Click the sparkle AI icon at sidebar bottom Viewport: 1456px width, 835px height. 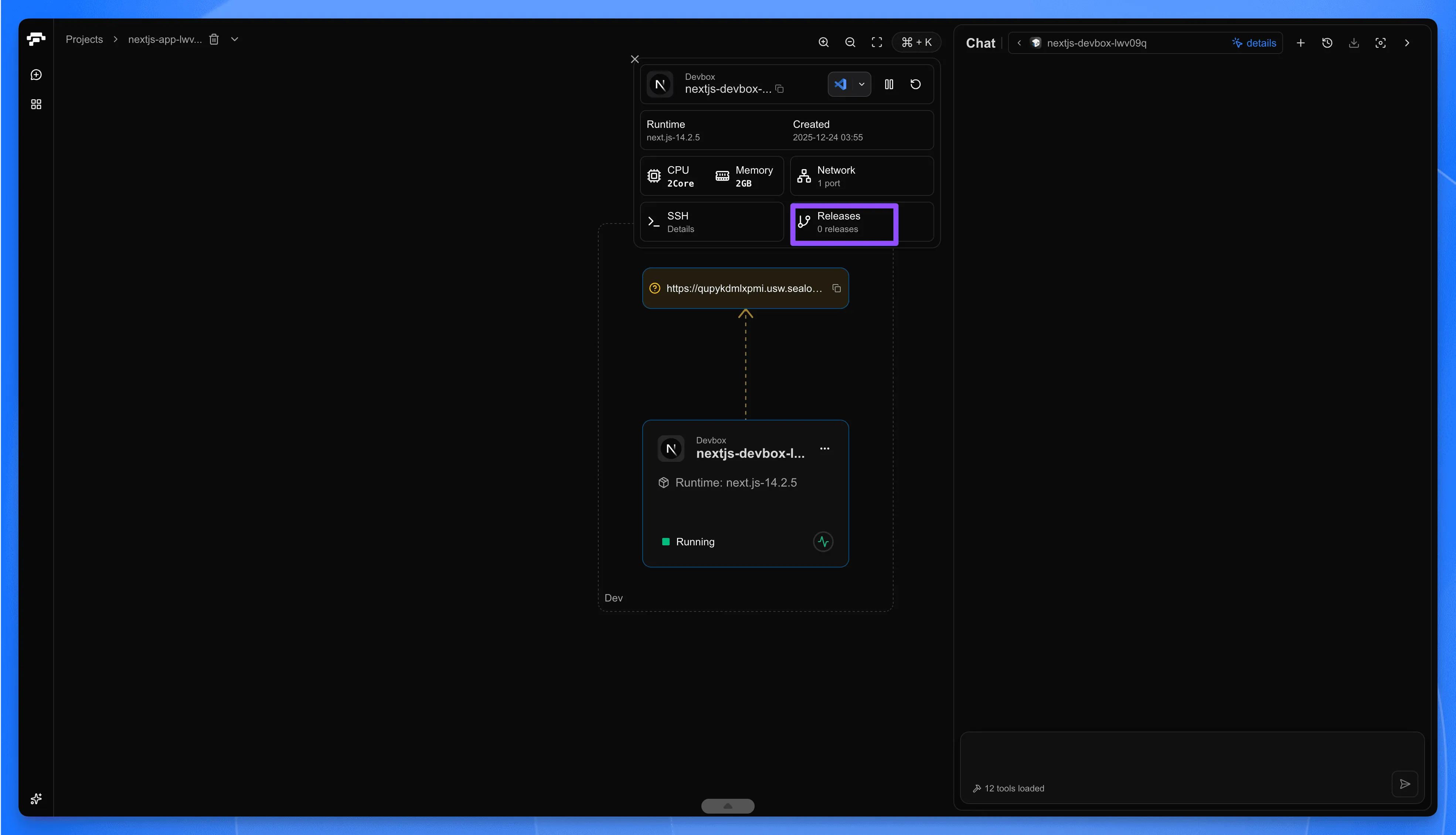pos(36,799)
